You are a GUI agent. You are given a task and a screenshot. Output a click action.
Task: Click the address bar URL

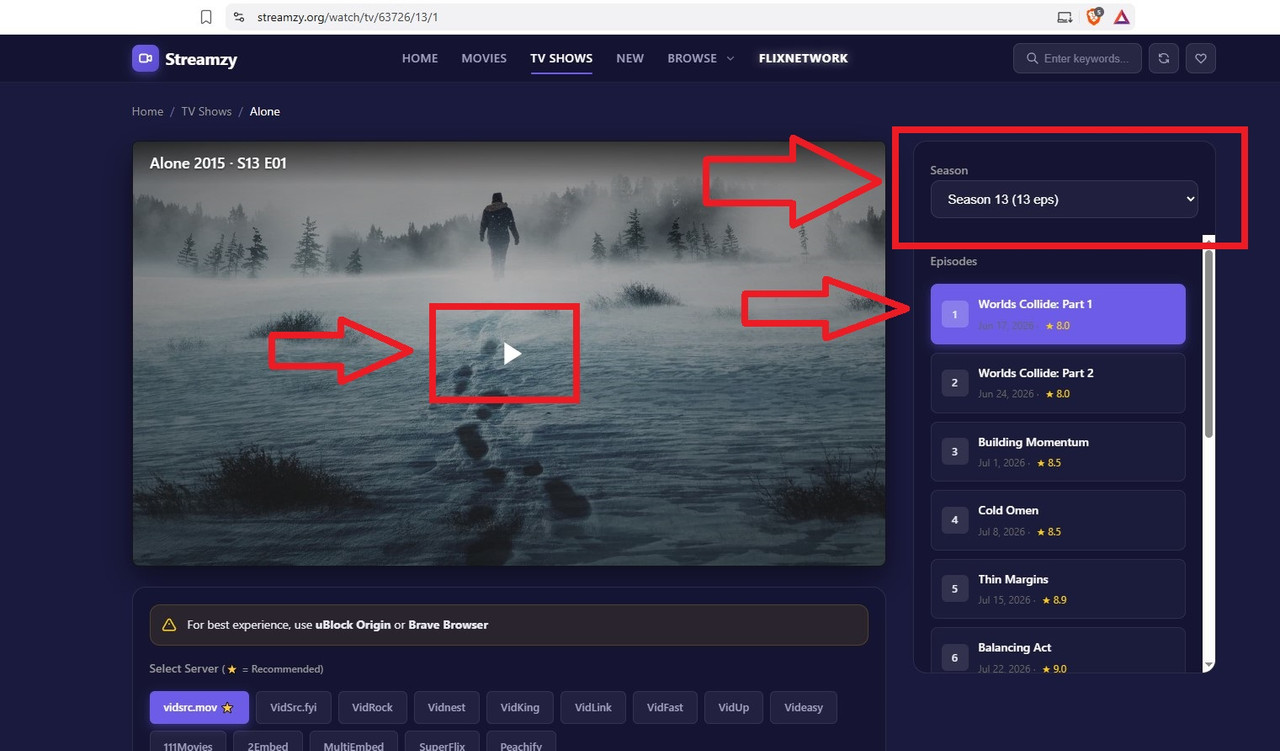(346, 17)
